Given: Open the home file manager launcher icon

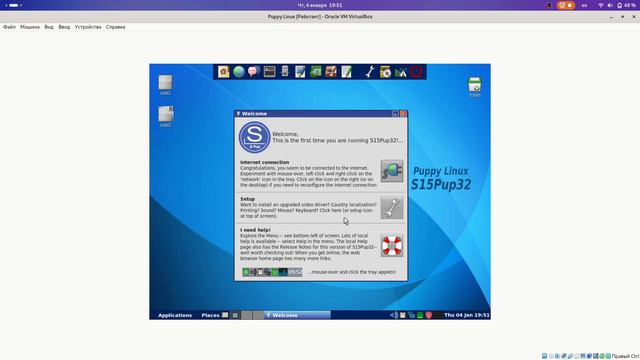Looking at the screenshot, I should pos(223,72).
